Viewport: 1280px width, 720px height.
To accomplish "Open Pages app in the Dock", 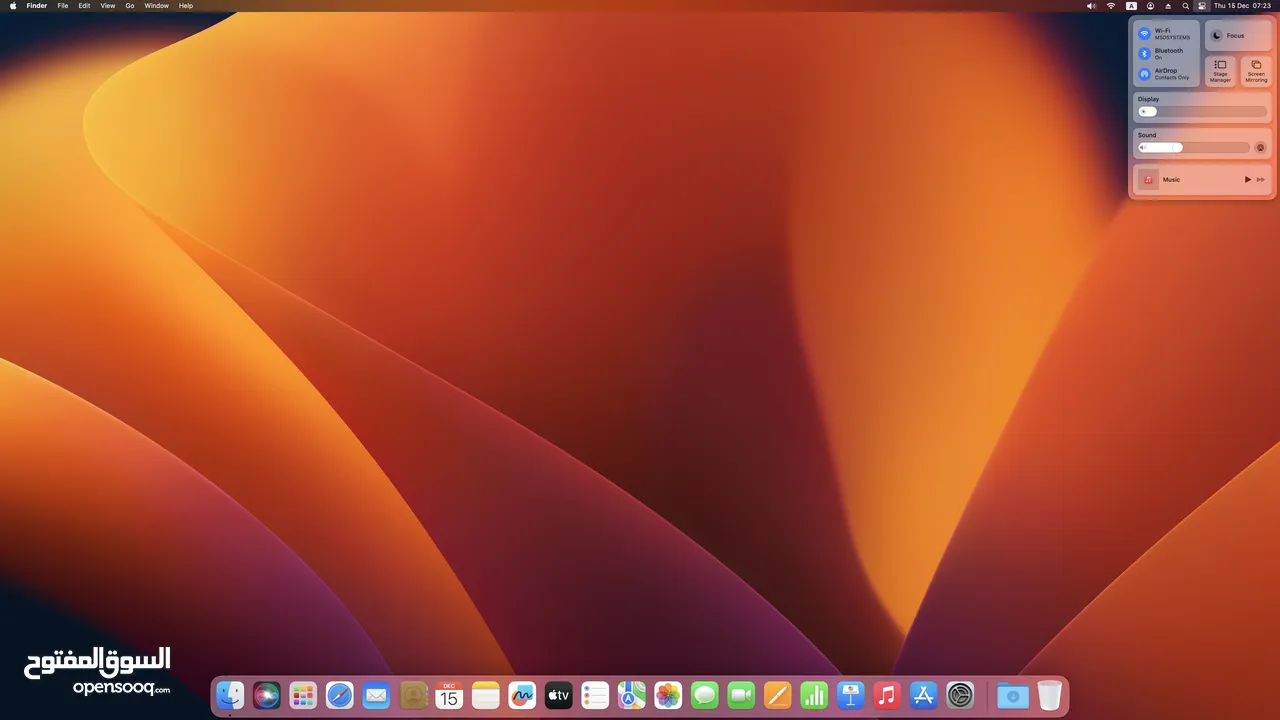I will 777,695.
